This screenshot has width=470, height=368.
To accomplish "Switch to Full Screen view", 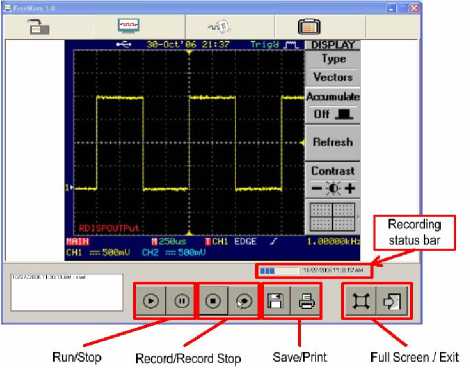I will [x=361, y=301].
